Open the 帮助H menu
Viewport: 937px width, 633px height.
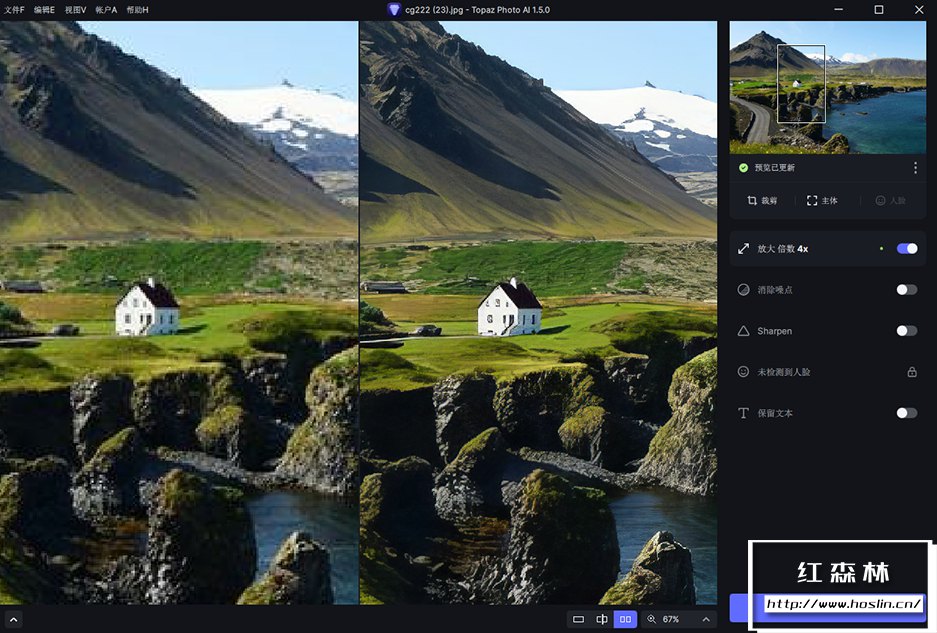137,10
